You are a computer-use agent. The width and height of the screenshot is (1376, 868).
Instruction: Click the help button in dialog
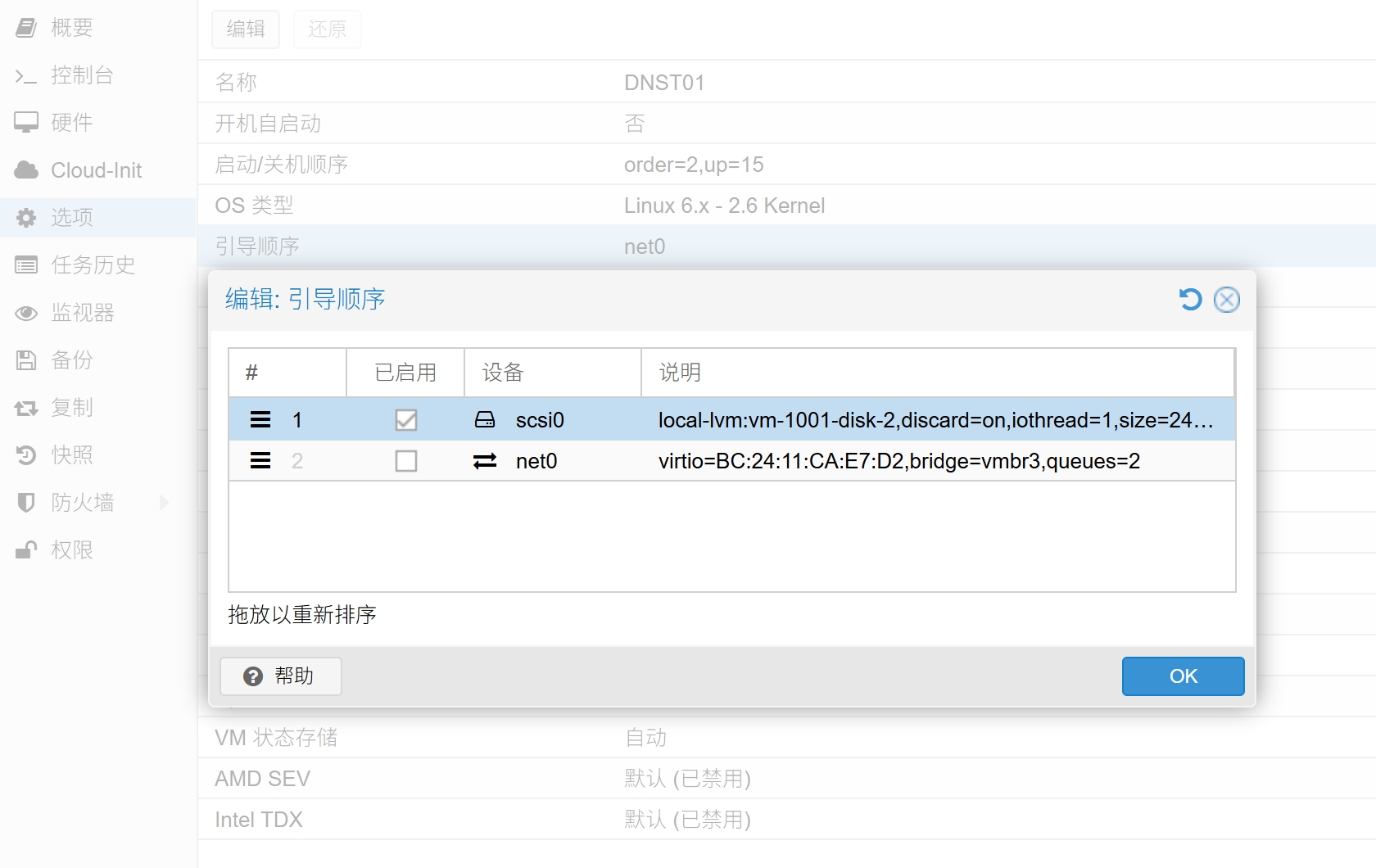click(280, 676)
